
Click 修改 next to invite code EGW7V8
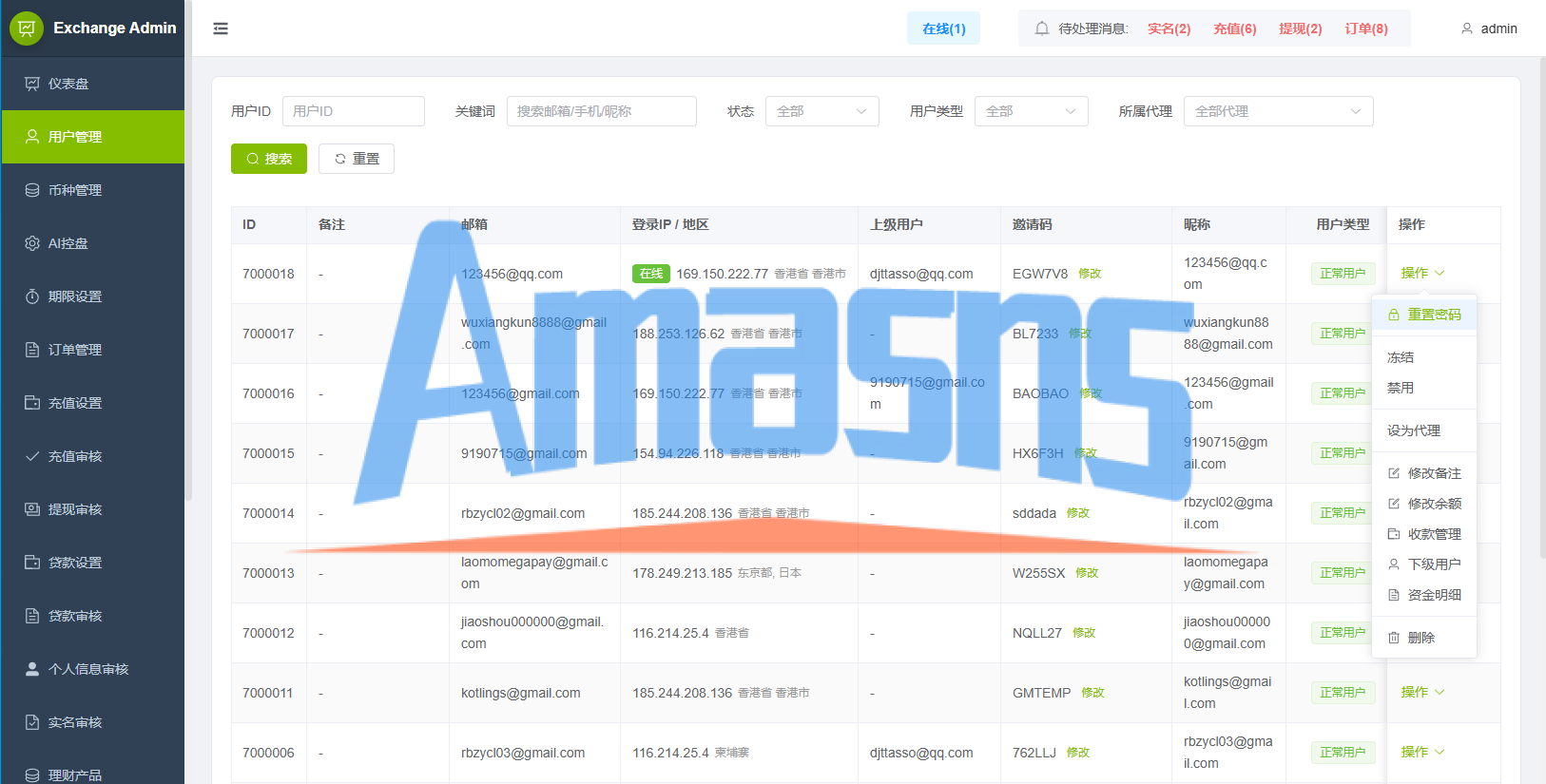pos(1090,274)
